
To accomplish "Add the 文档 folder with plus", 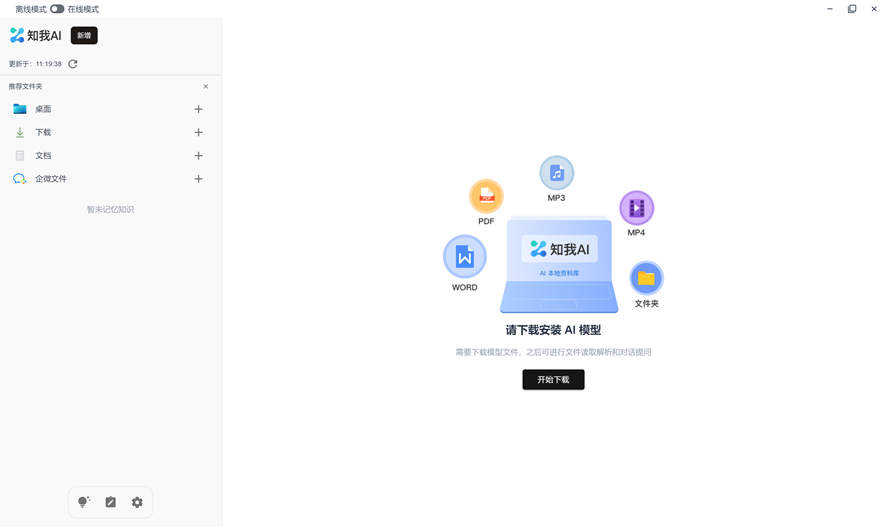I will pyautogui.click(x=198, y=155).
